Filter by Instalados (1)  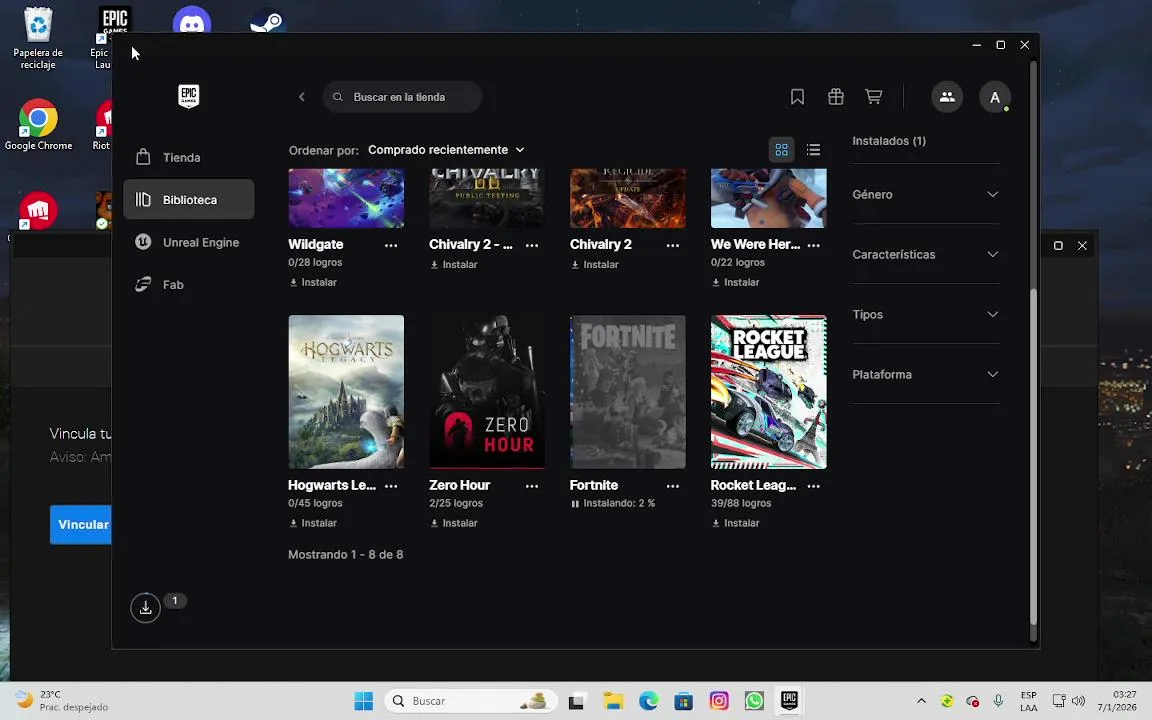coord(889,140)
